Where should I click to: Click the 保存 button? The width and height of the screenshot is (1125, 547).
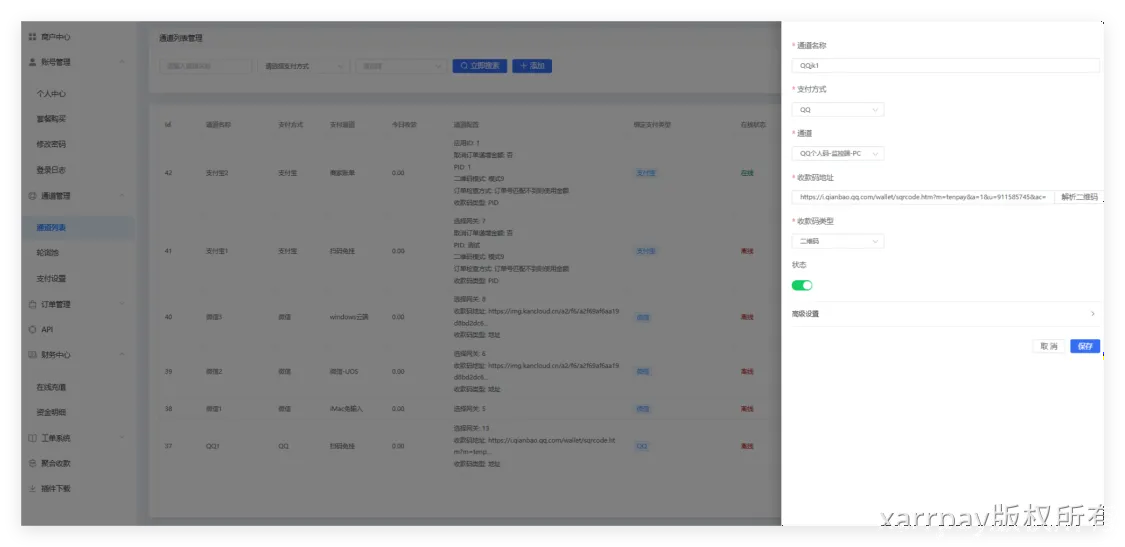point(1085,346)
